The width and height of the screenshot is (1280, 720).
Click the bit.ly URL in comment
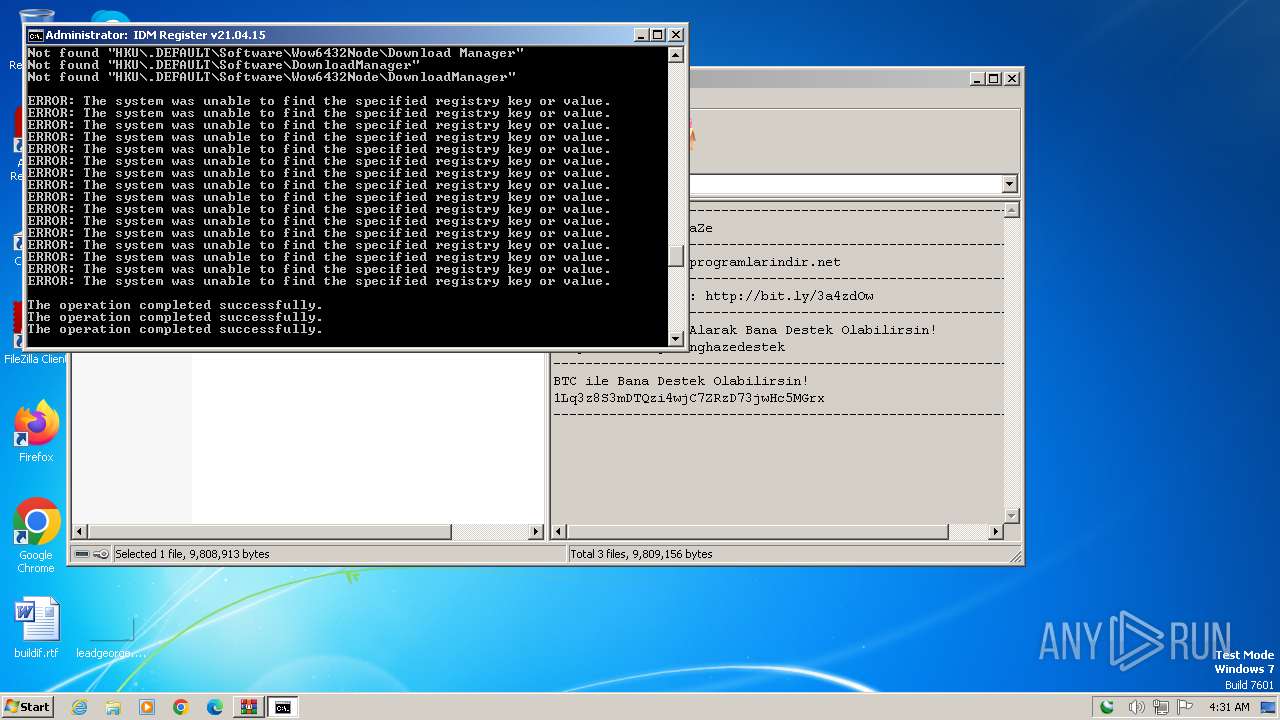(x=790, y=296)
